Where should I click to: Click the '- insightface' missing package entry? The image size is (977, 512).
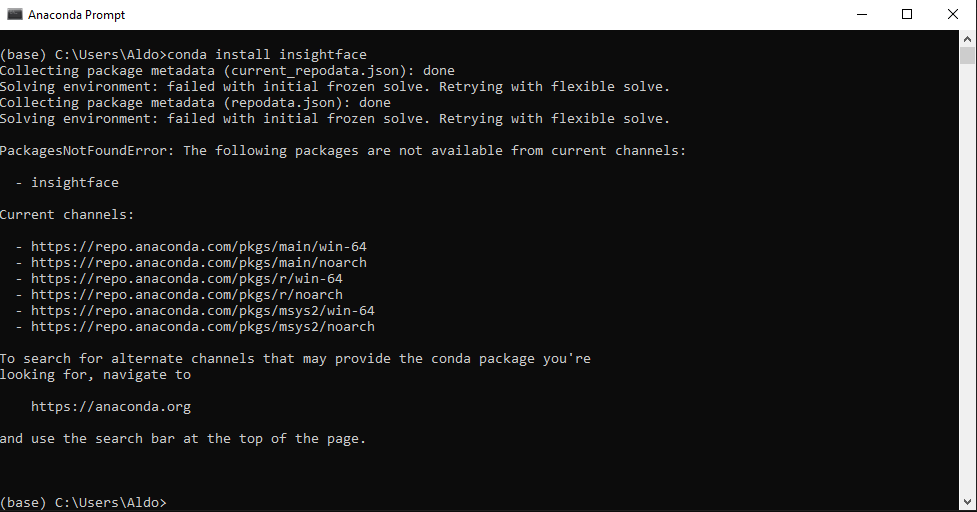(74, 183)
